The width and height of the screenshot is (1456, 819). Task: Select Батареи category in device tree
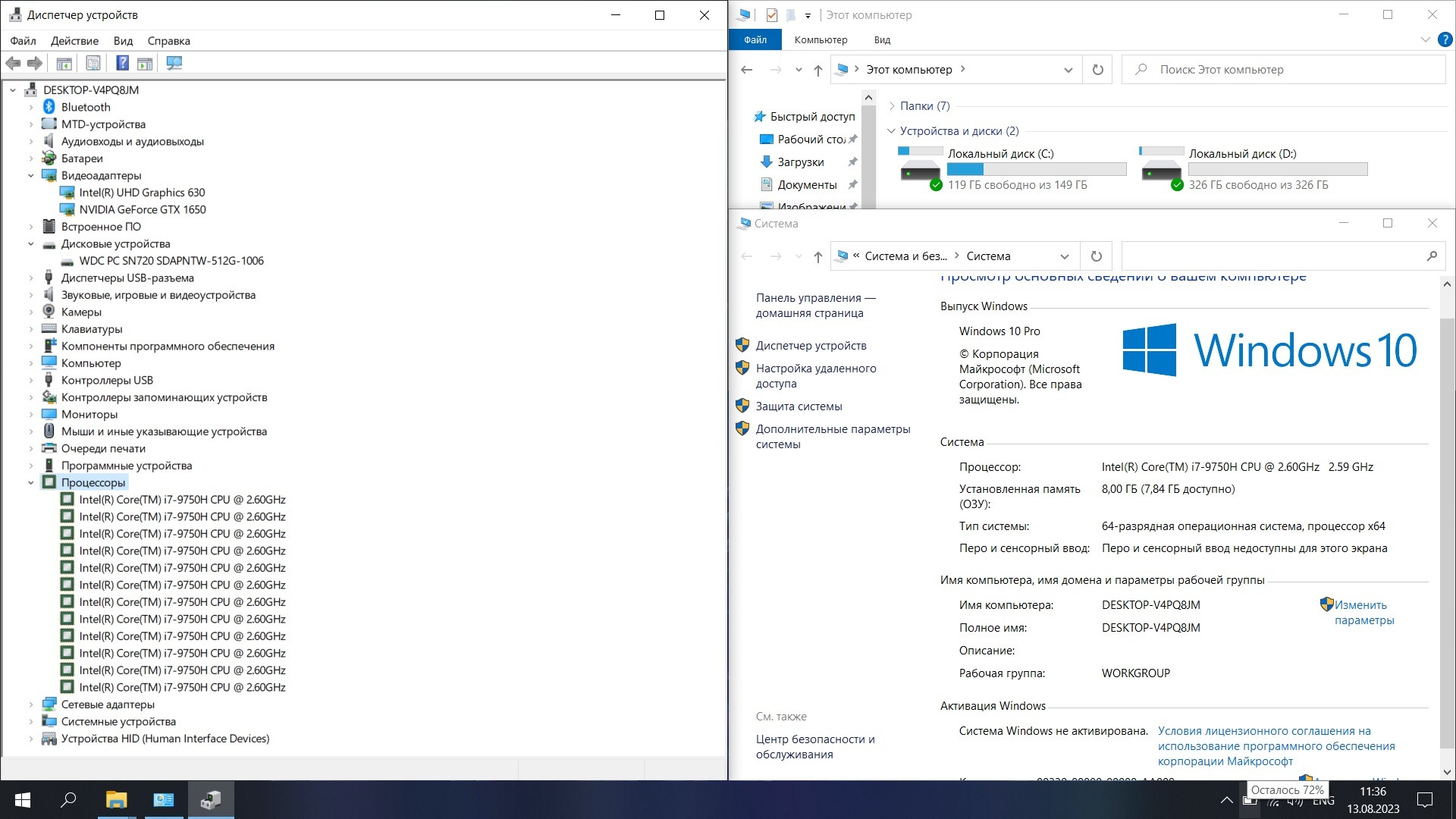(82, 158)
